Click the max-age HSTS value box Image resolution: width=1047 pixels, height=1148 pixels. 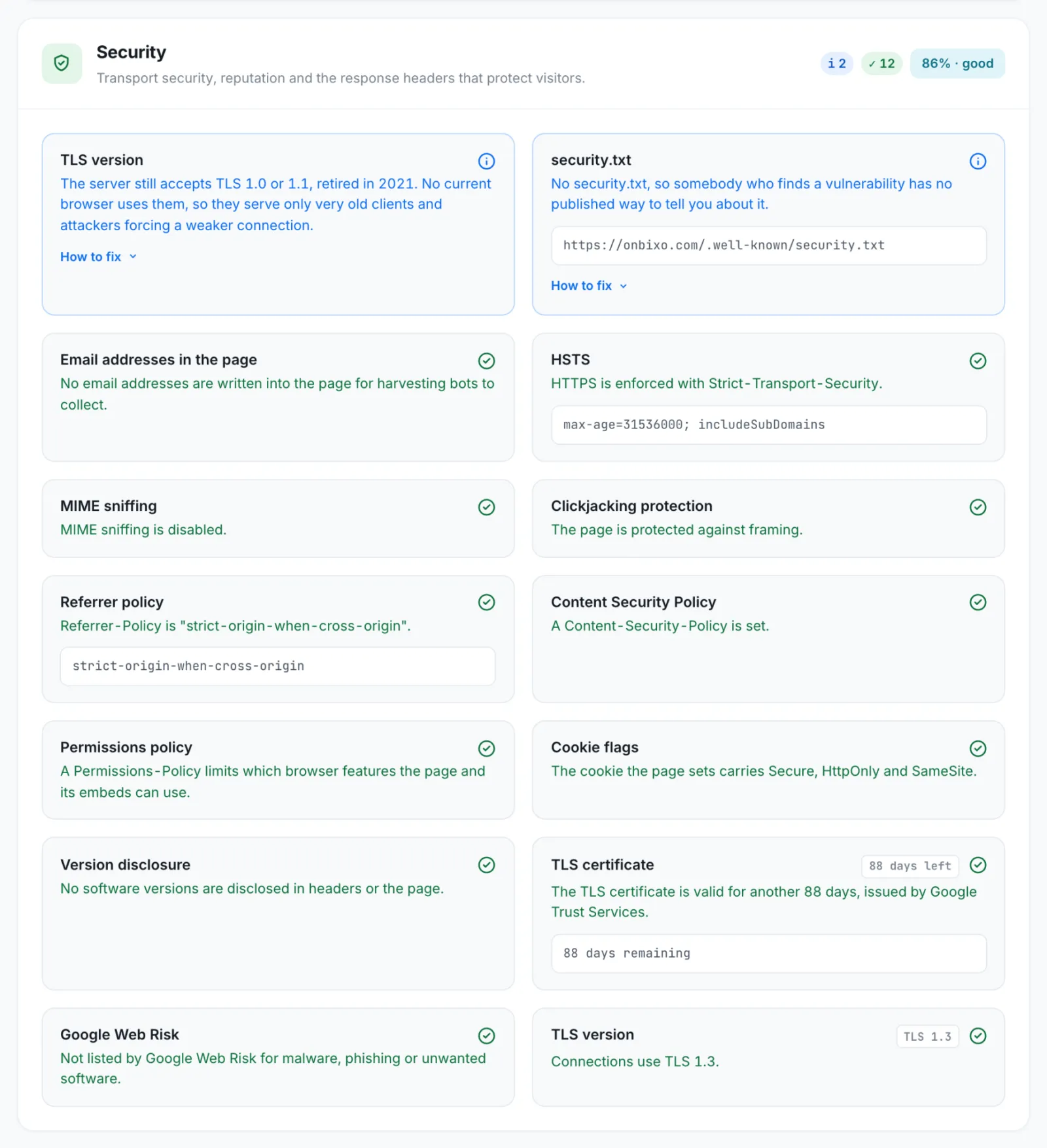pyautogui.click(x=769, y=425)
